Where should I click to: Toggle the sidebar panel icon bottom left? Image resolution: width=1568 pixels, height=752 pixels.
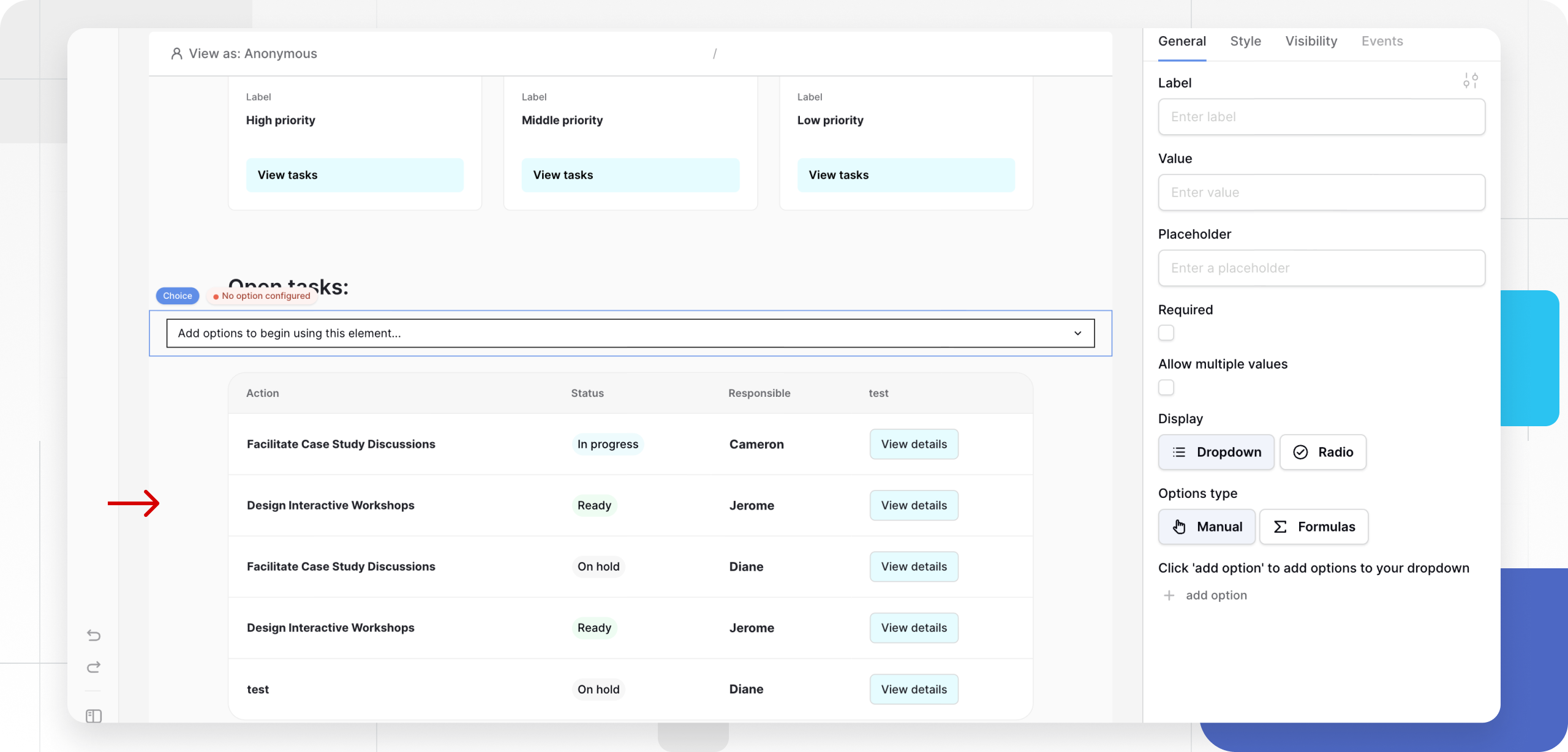click(93, 715)
